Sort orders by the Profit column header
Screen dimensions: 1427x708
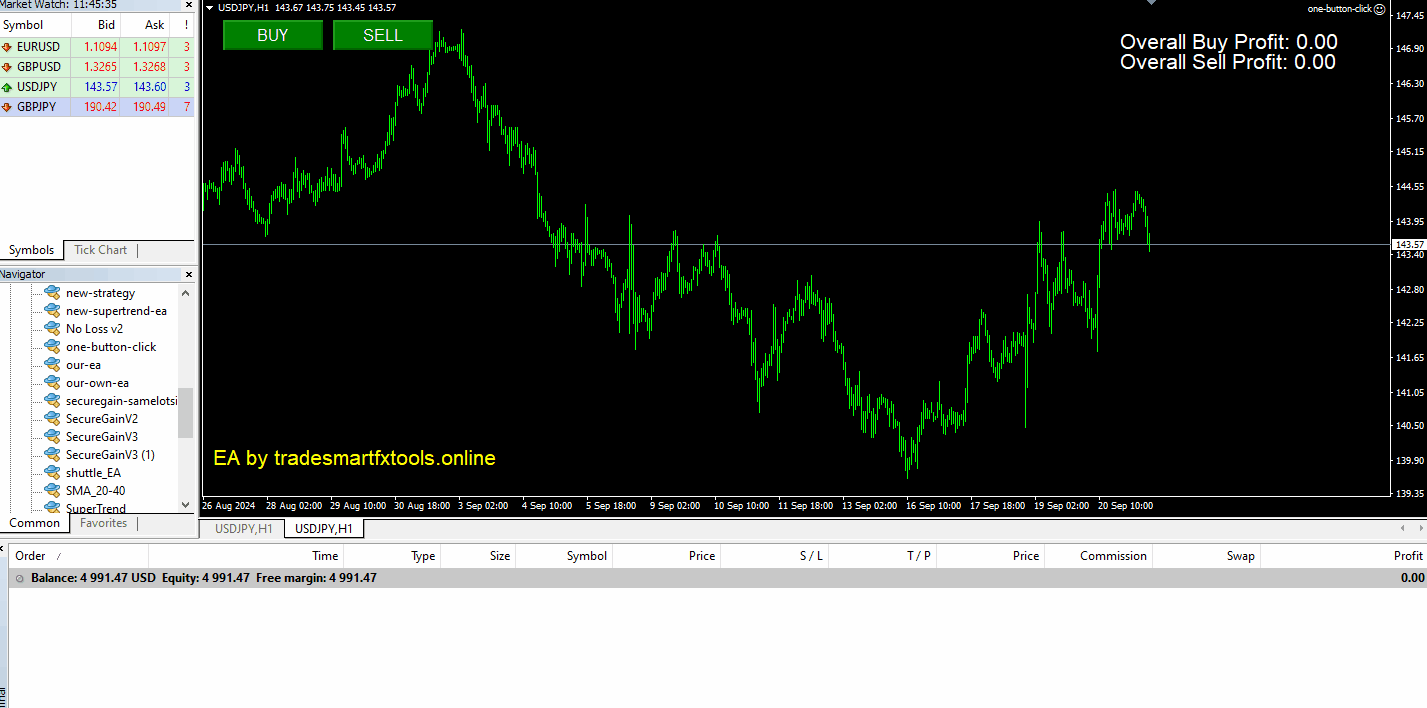(1407, 556)
